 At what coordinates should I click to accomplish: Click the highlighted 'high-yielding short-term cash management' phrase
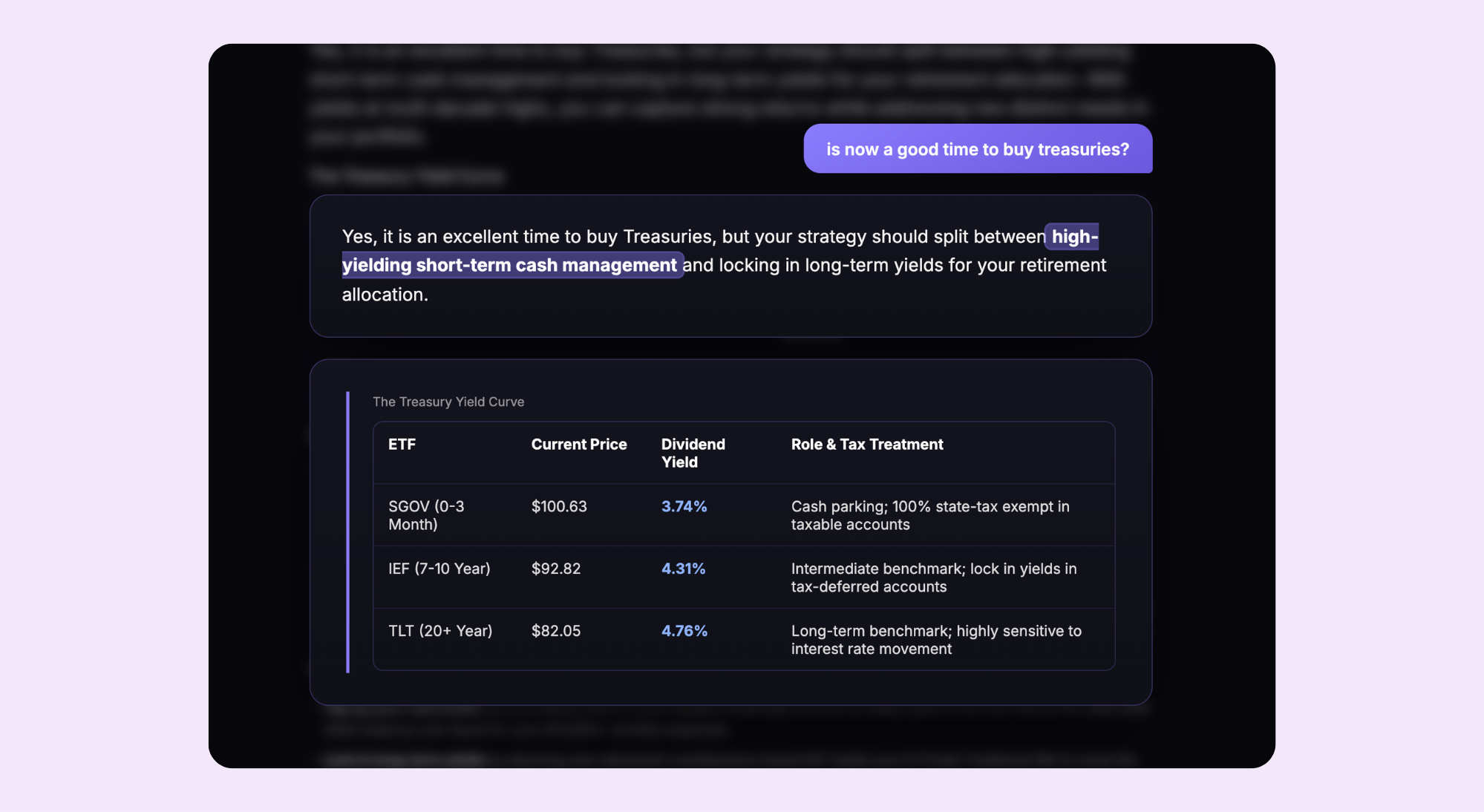[x=720, y=251]
